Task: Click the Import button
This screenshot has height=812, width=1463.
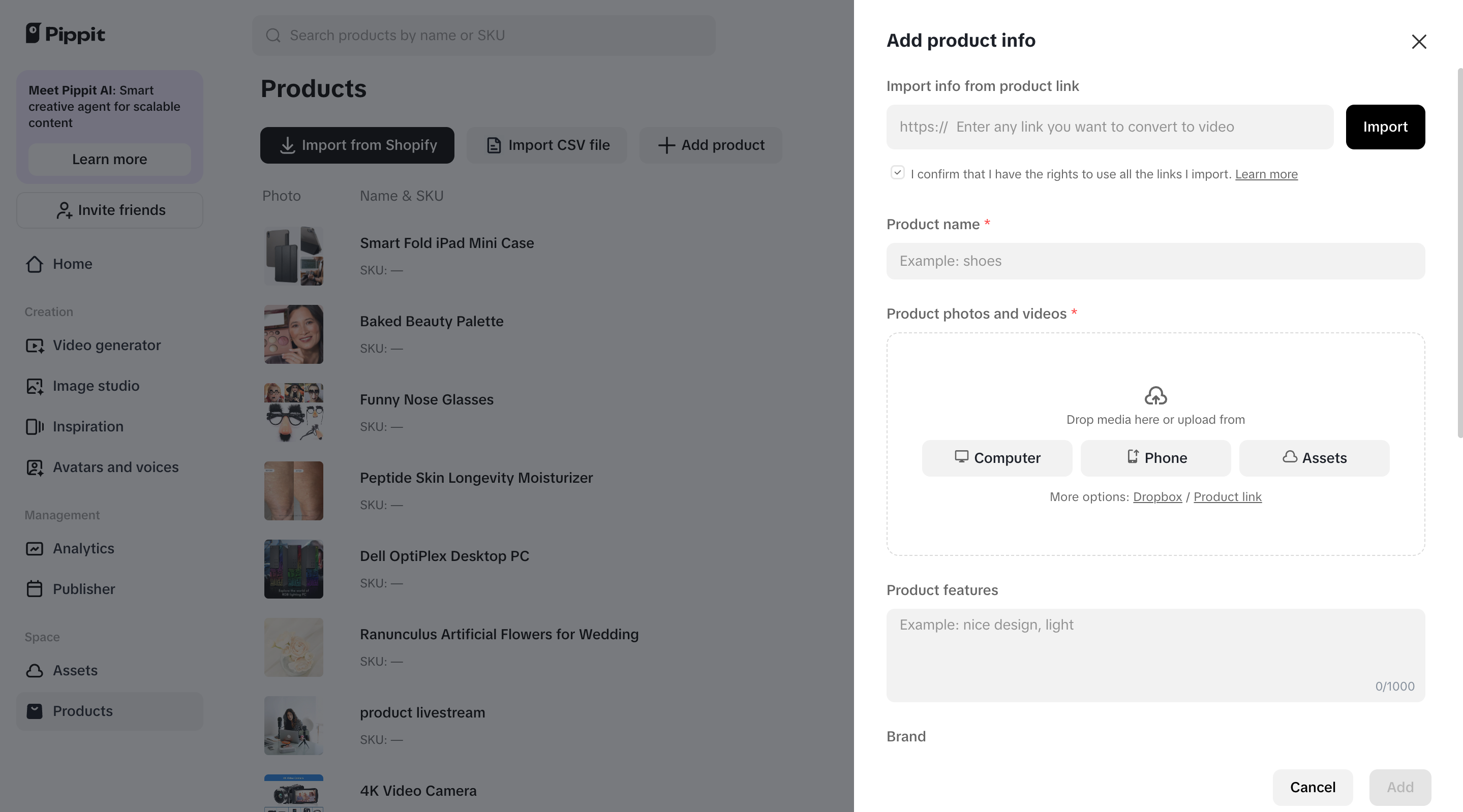Action: (x=1385, y=127)
